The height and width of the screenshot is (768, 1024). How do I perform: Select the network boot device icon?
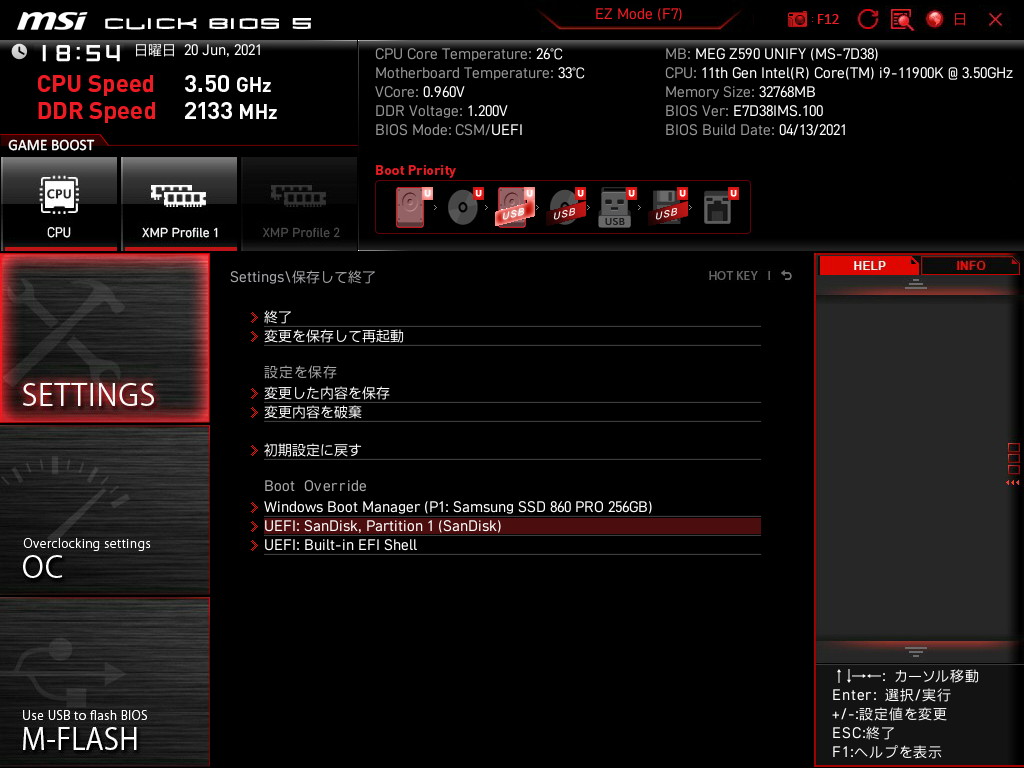[x=720, y=207]
